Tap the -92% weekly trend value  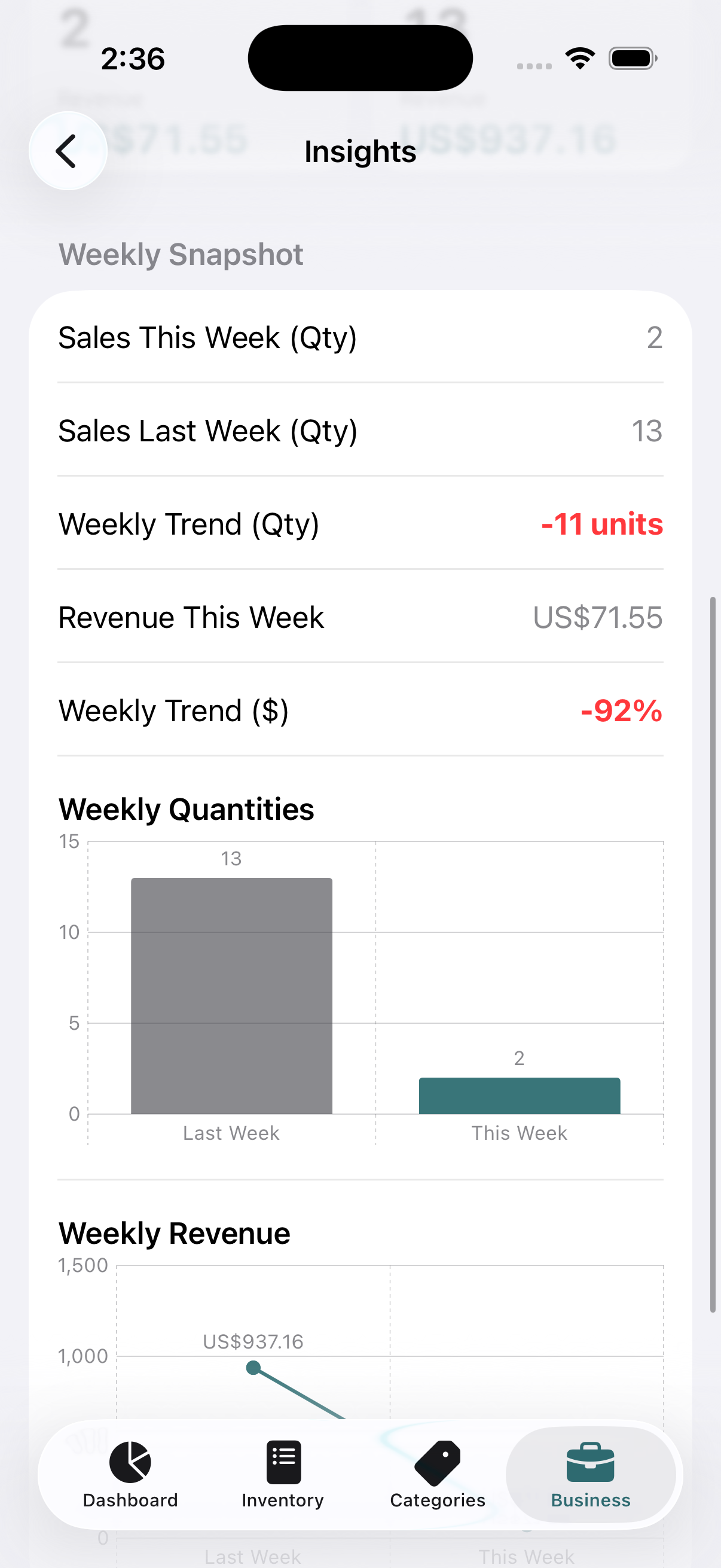pyautogui.click(x=621, y=710)
